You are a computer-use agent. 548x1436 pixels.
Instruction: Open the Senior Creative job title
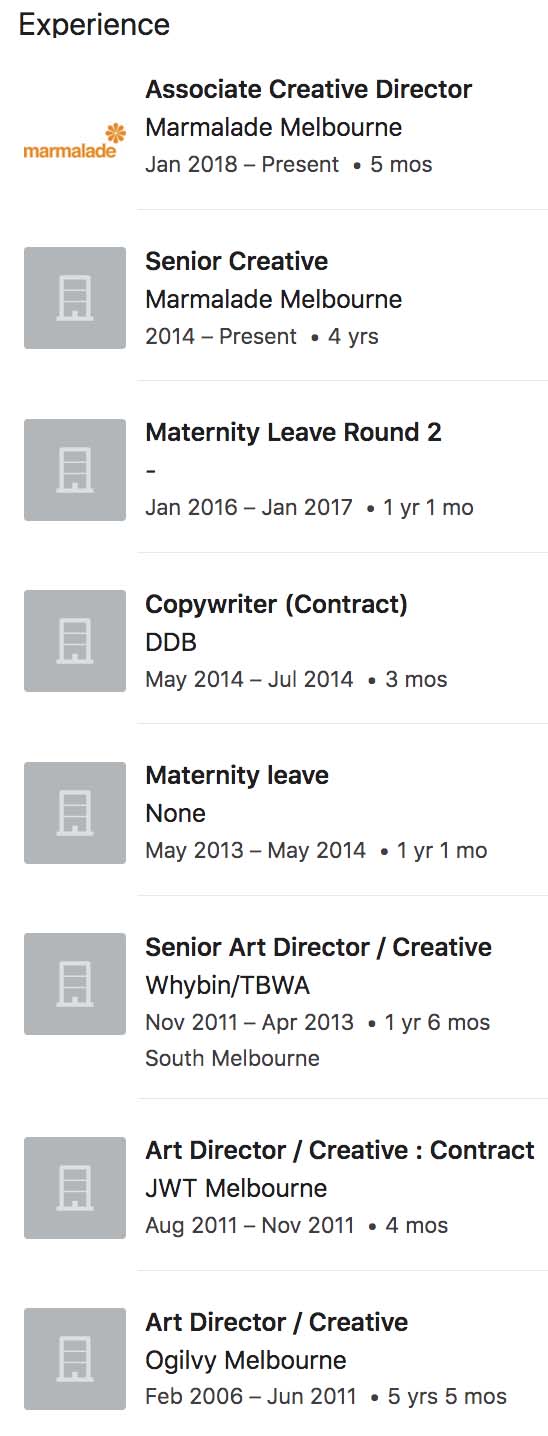click(237, 261)
